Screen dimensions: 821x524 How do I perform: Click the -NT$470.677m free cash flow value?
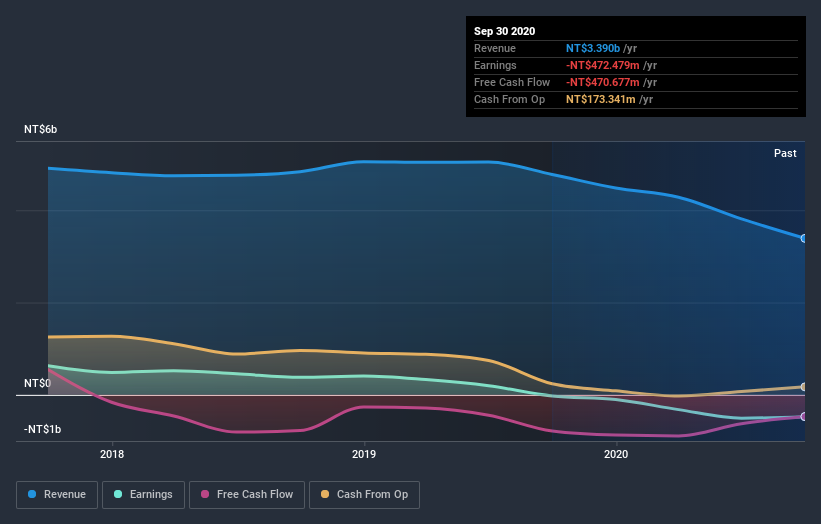[x=603, y=82]
